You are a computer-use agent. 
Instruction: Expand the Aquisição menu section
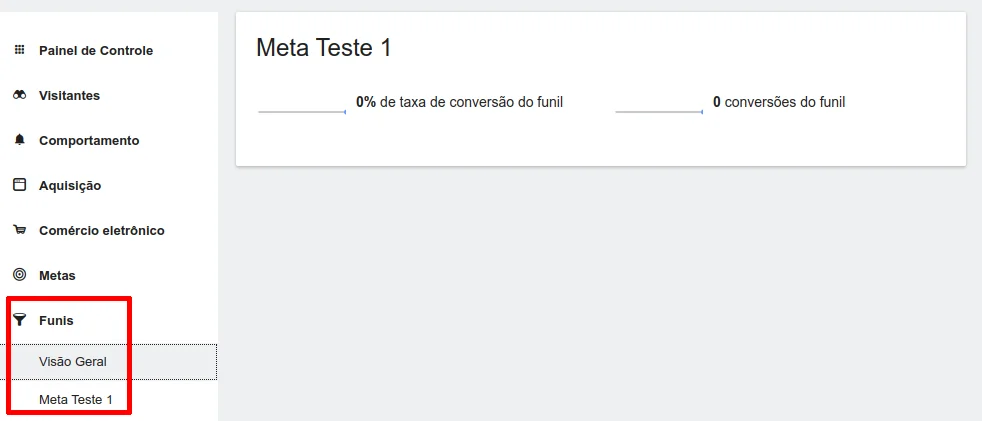70,185
